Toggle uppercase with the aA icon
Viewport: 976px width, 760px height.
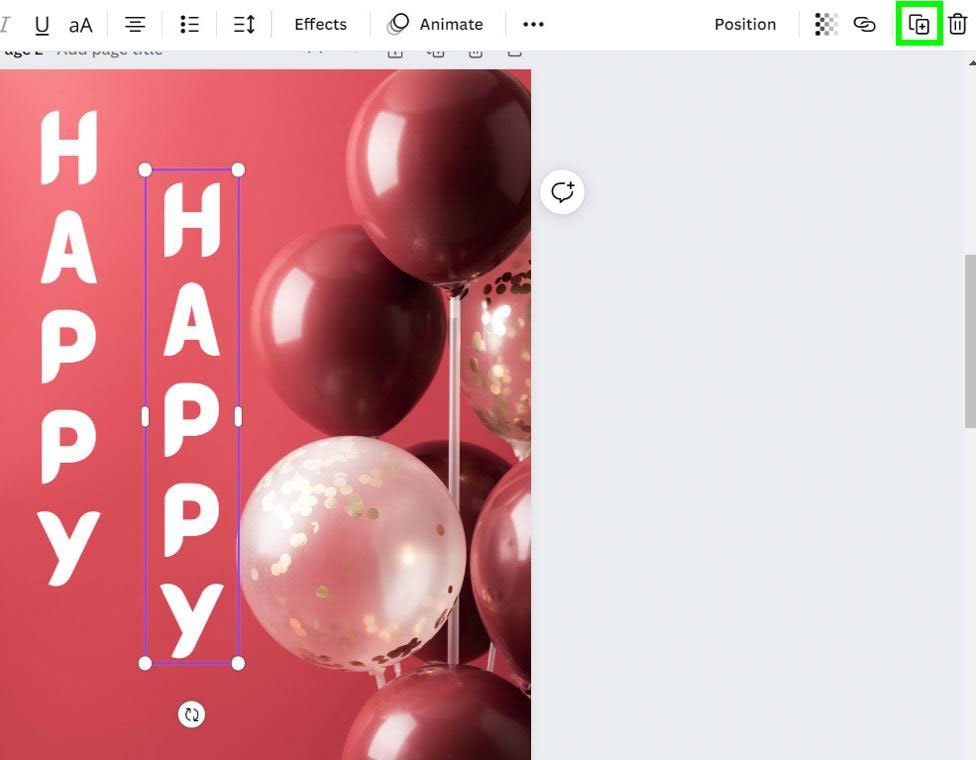(x=81, y=25)
